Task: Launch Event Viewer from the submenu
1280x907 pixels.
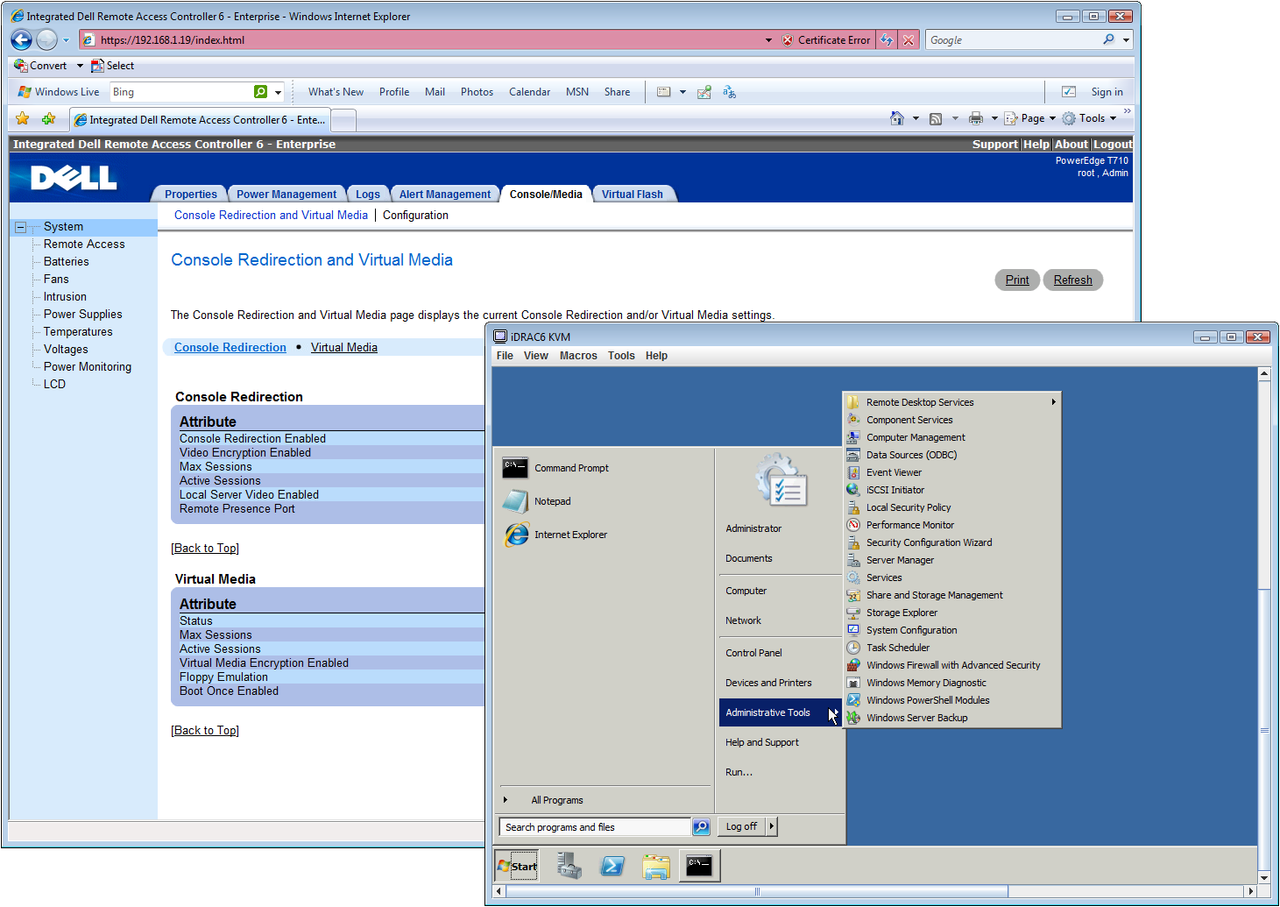Action: (x=894, y=472)
